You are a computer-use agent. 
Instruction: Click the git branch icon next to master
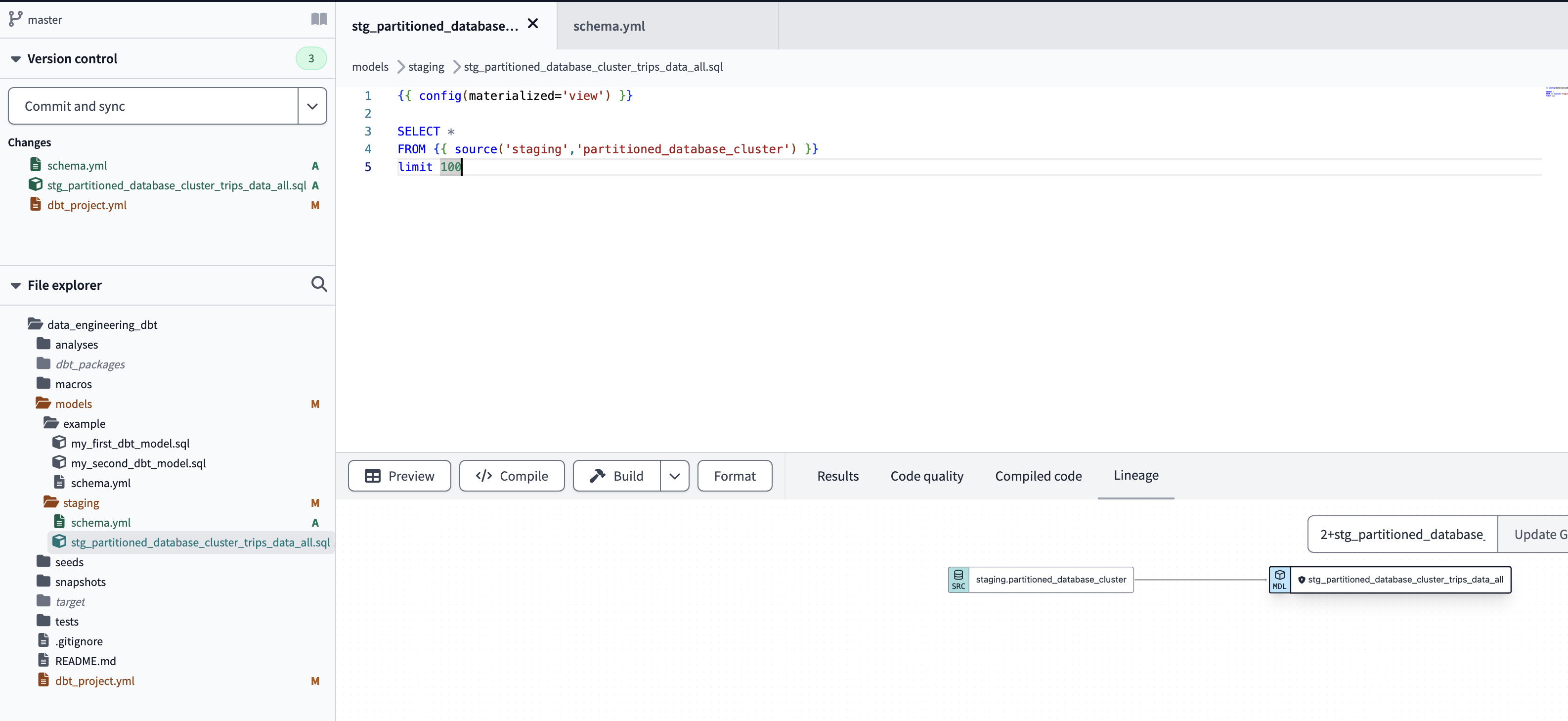pos(15,19)
